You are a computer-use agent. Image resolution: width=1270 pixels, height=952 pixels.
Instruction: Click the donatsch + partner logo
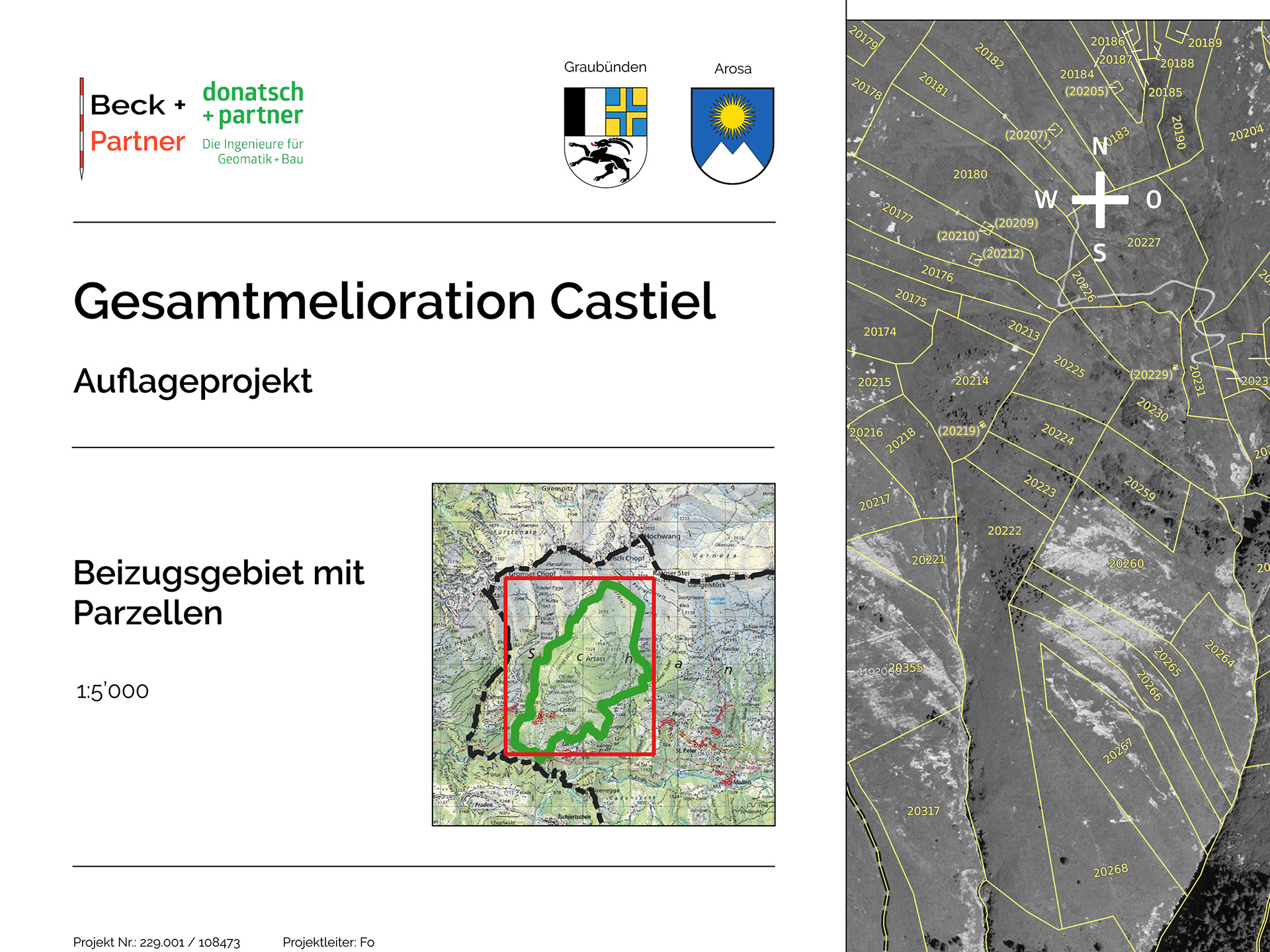[253, 122]
